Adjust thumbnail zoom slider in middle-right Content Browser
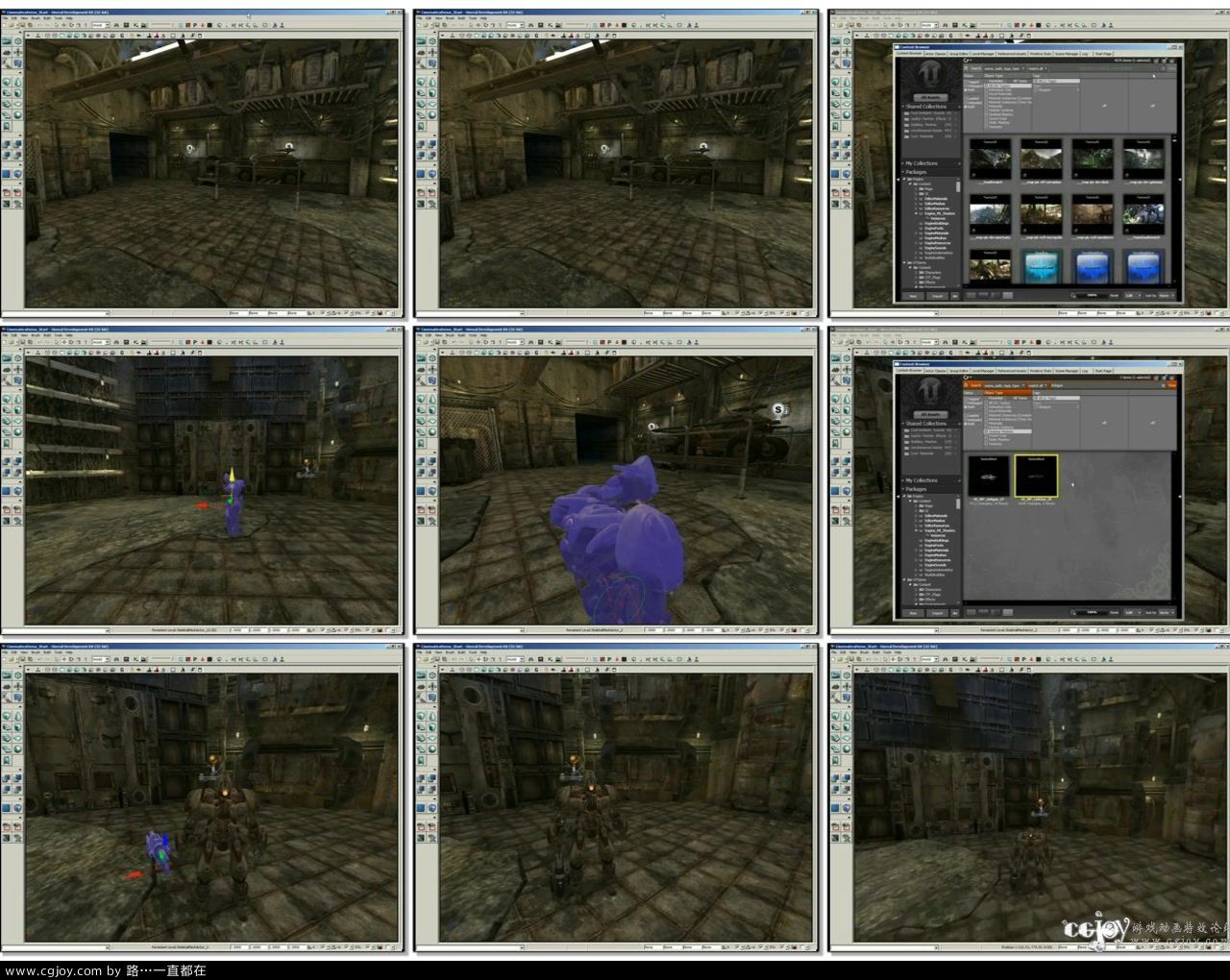This screenshot has height=980, width=1230. point(1092,613)
